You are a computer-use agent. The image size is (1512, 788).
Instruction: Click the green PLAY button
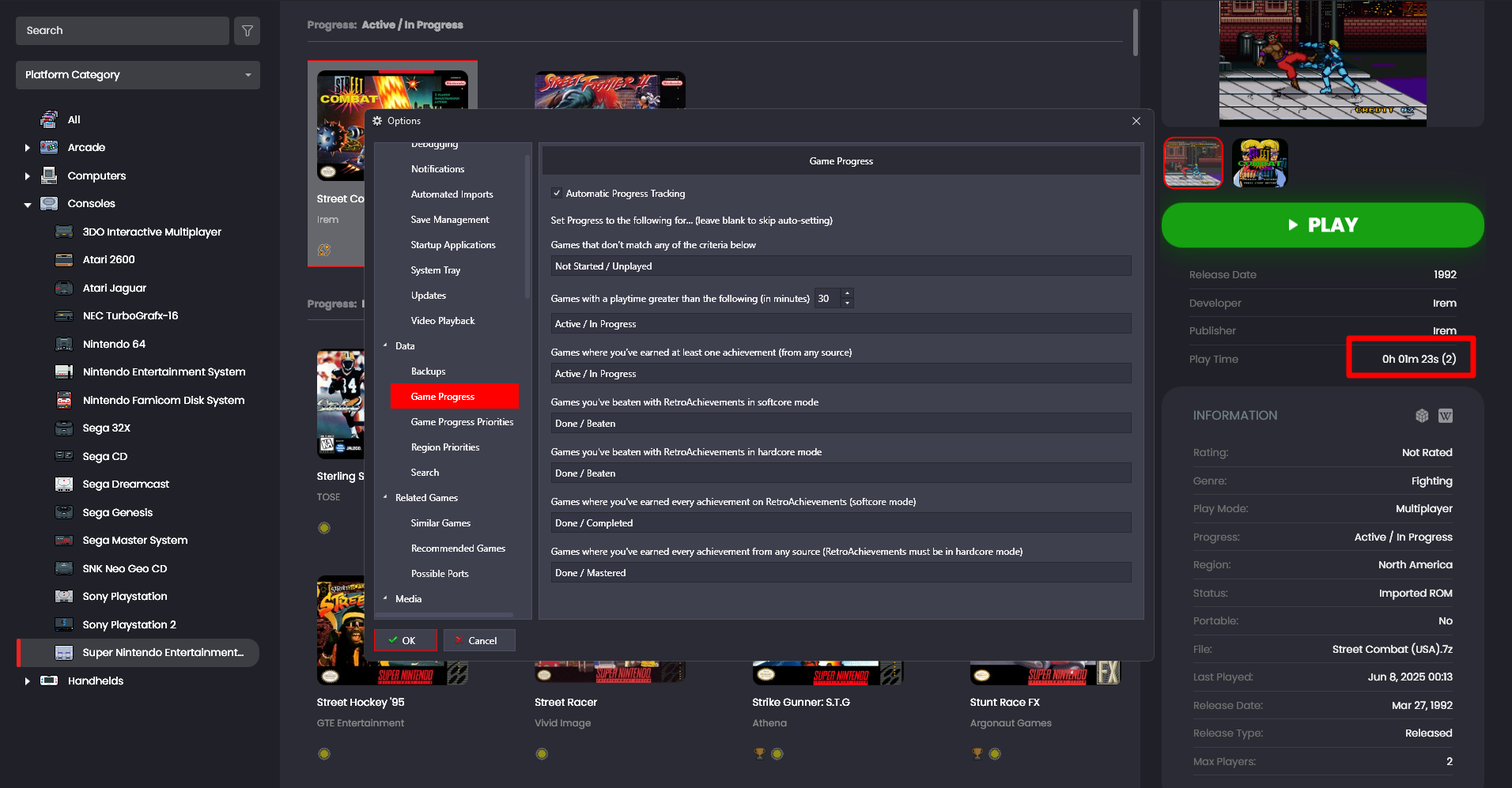point(1322,225)
